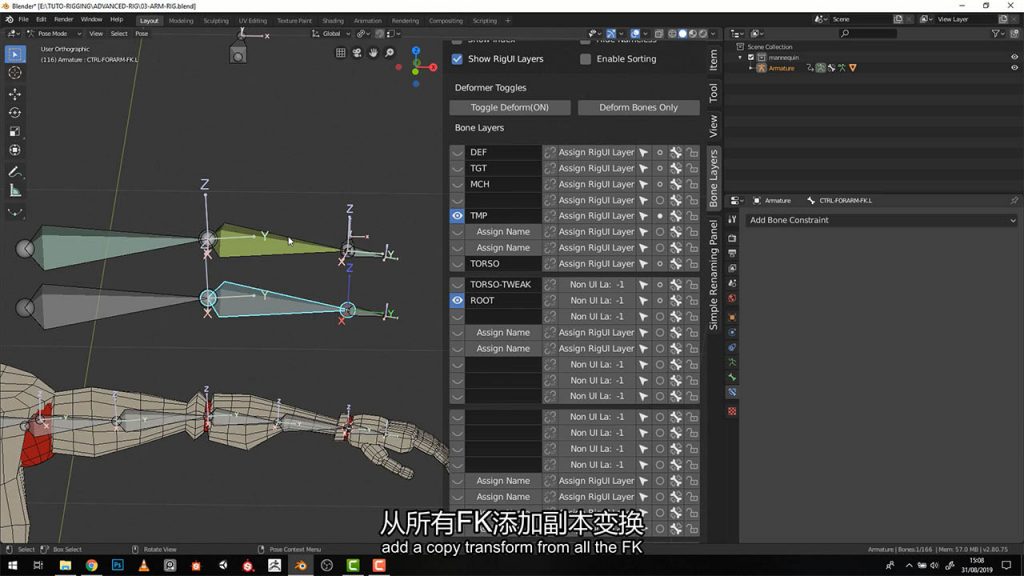Check the Enable Sorting checkbox
Image resolution: width=1024 pixels, height=576 pixels.
point(586,59)
